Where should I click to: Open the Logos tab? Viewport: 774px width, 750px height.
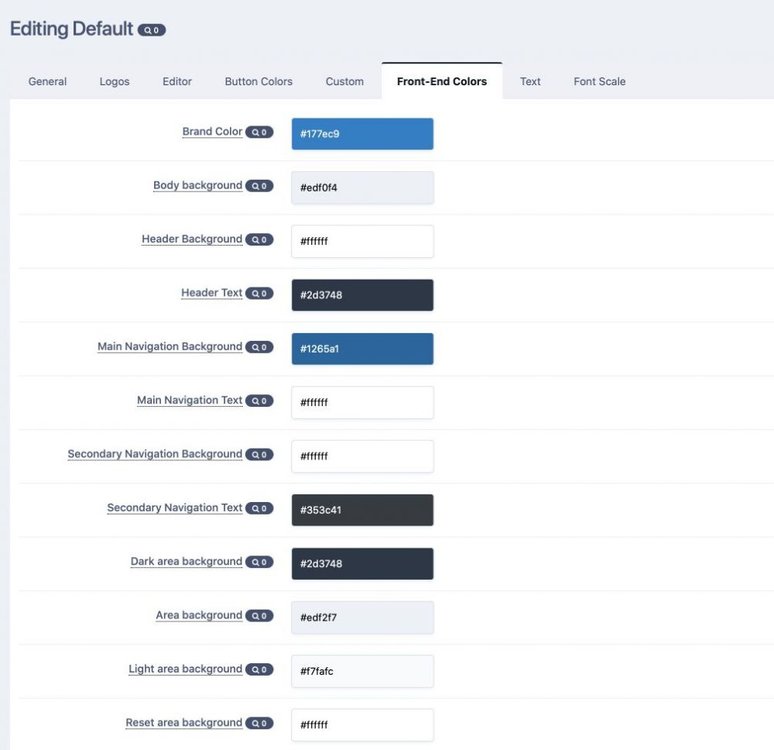114,81
